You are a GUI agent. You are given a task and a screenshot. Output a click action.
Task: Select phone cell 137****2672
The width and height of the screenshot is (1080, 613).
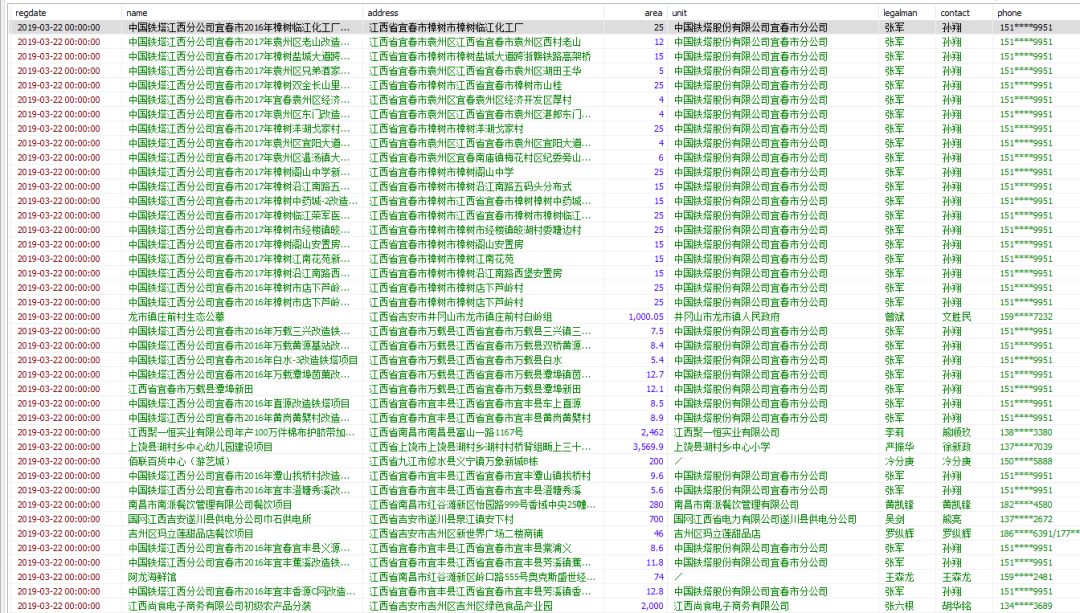click(x=1026, y=519)
